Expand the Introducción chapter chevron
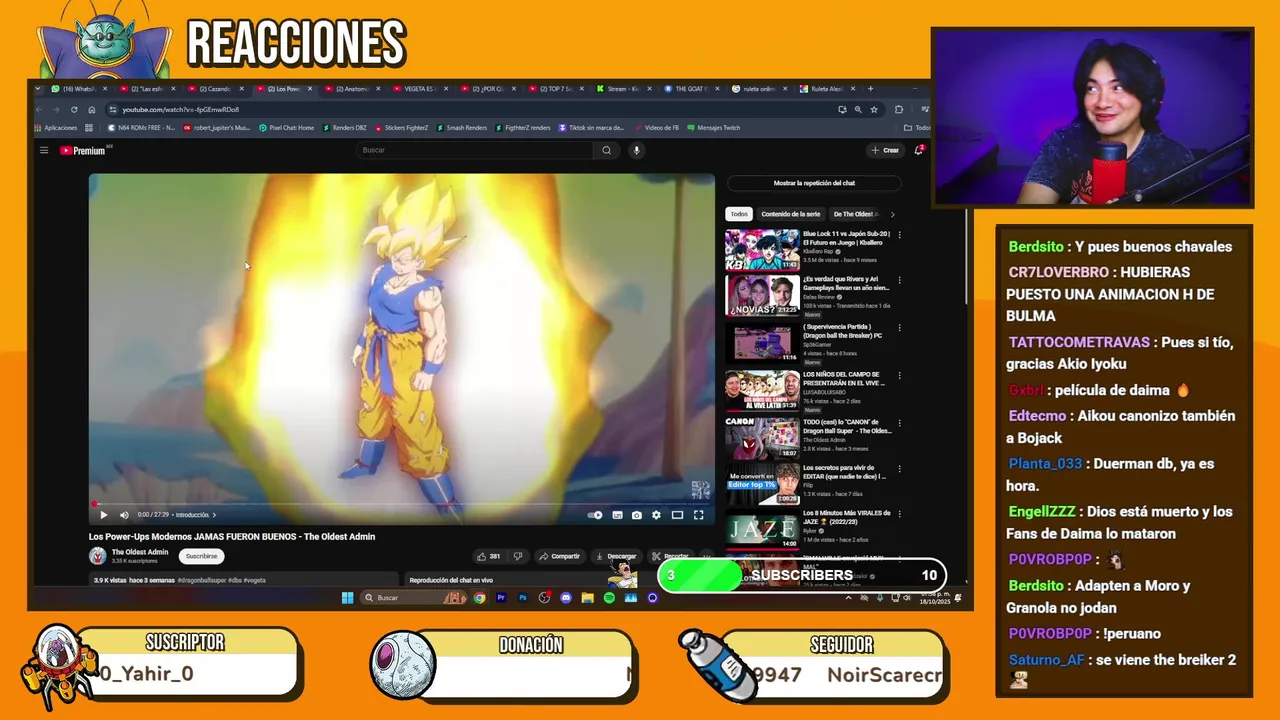 click(x=214, y=515)
